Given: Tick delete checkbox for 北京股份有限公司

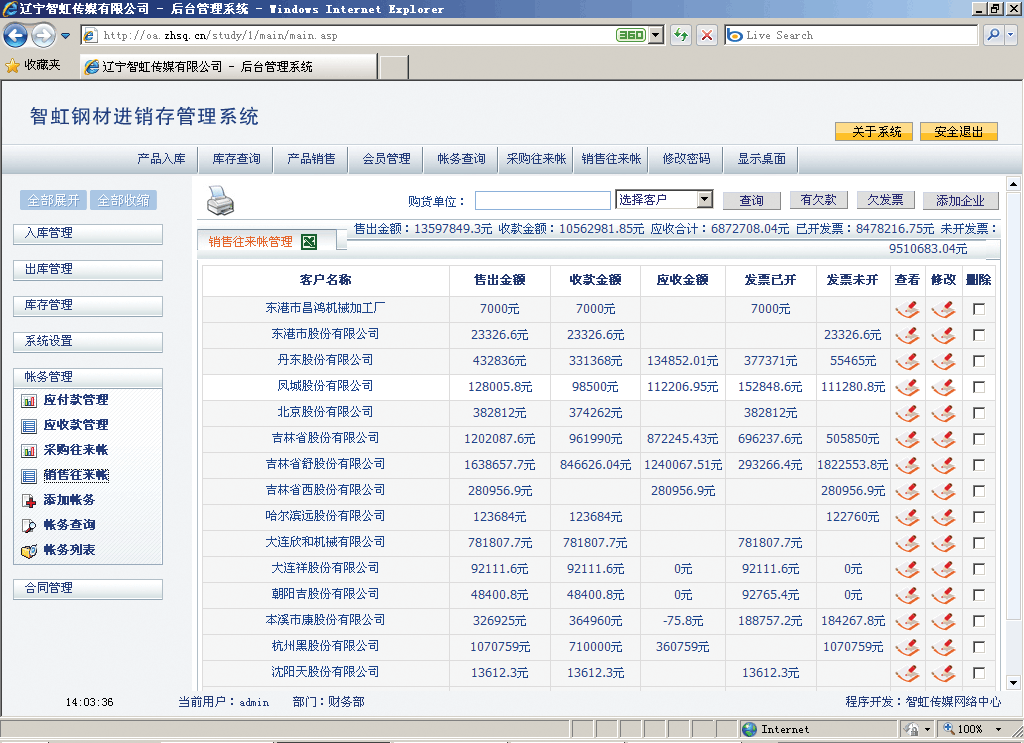Looking at the screenshot, I should (978, 413).
